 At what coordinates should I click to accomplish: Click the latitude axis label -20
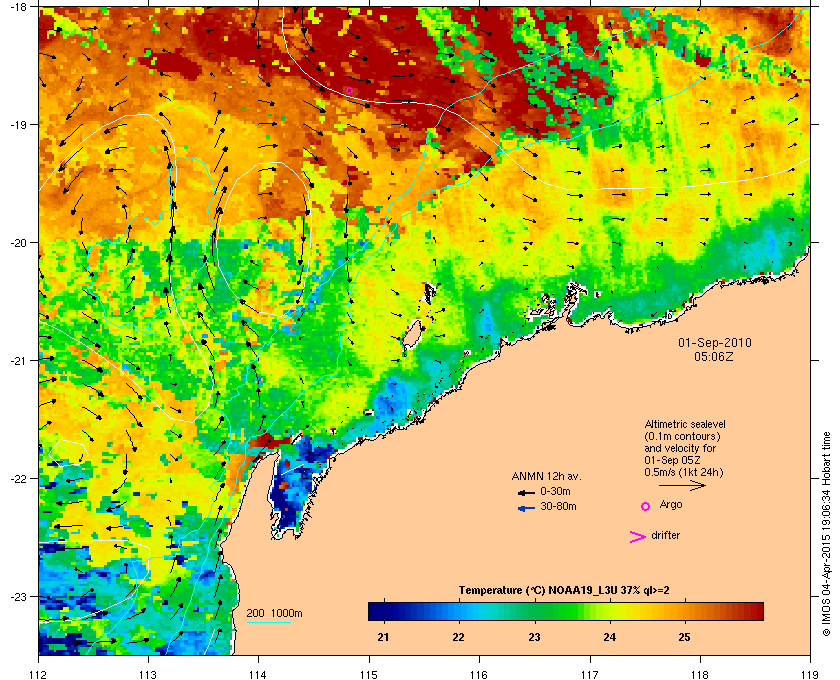tap(18, 243)
